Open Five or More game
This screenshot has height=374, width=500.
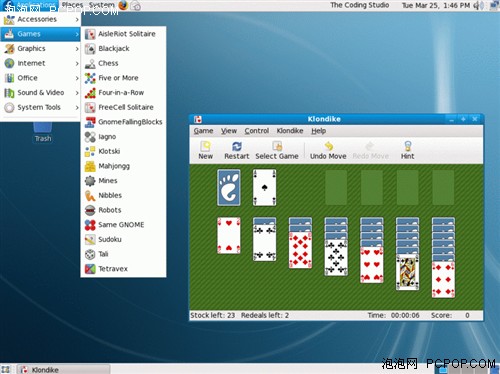coord(123,78)
